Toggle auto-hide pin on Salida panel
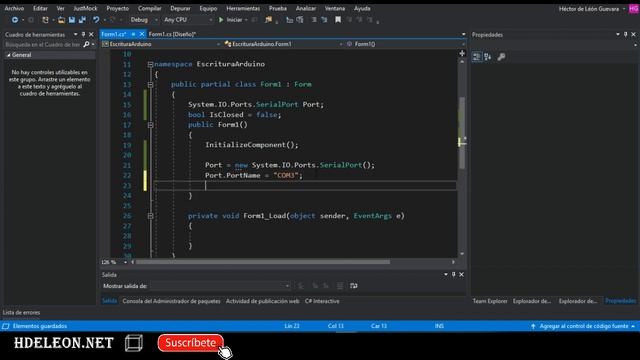 click(x=453, y=275)
